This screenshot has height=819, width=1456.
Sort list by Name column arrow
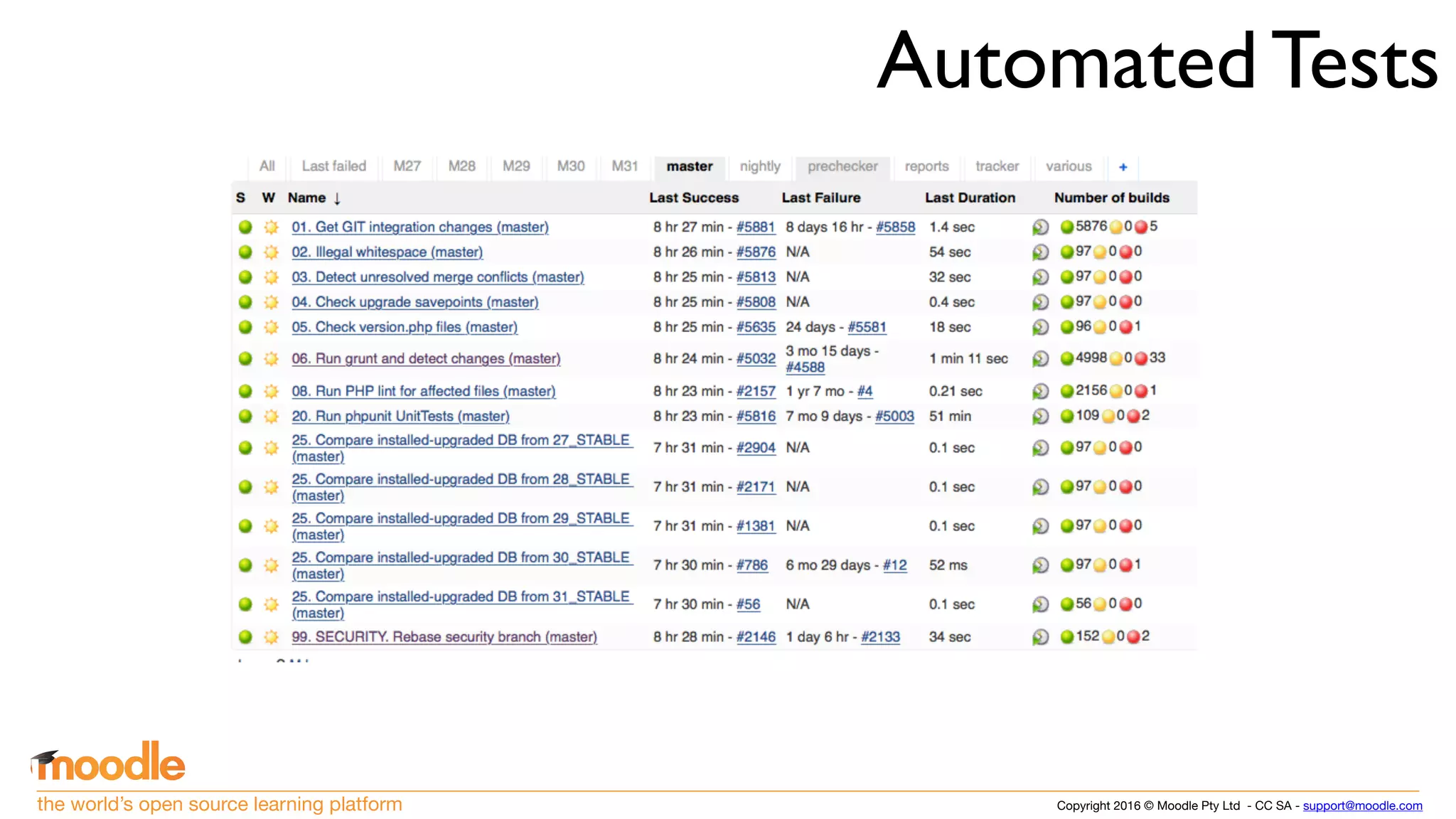coord(337,198)
